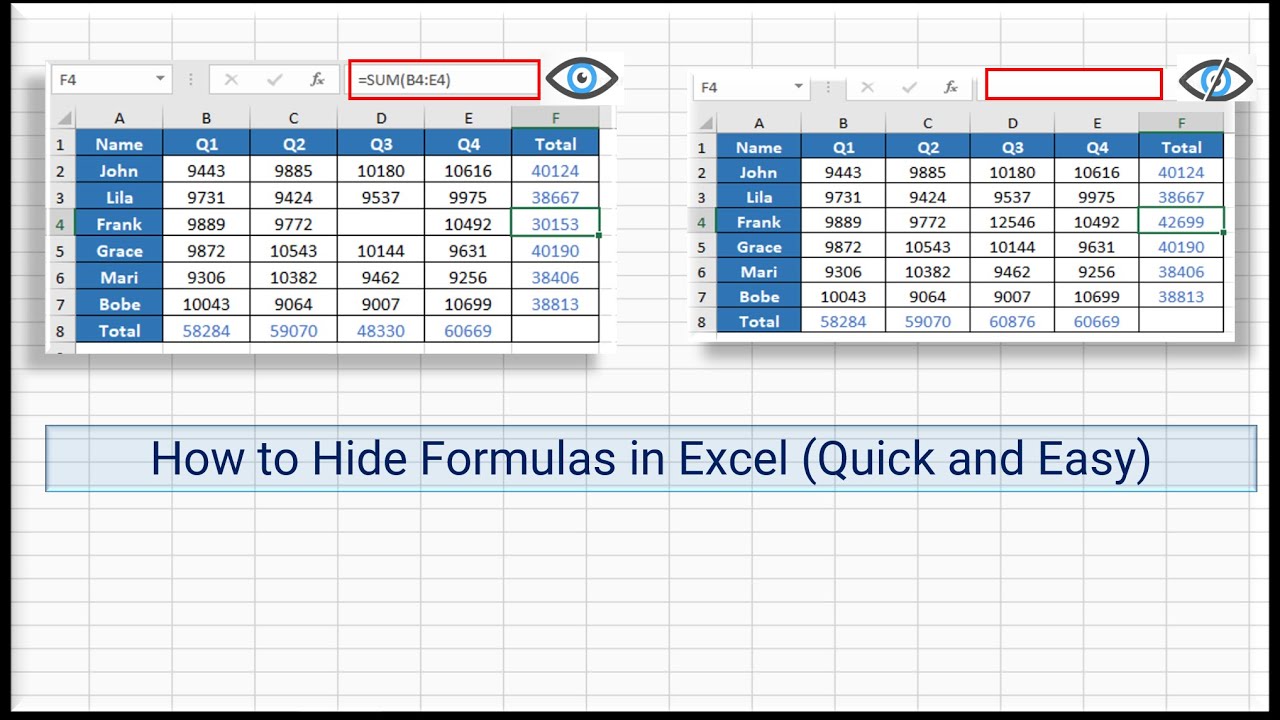Screen dimensions: 1280x720
Task: Click the Grace name cell in right table
Action: [x=759, y=246]
